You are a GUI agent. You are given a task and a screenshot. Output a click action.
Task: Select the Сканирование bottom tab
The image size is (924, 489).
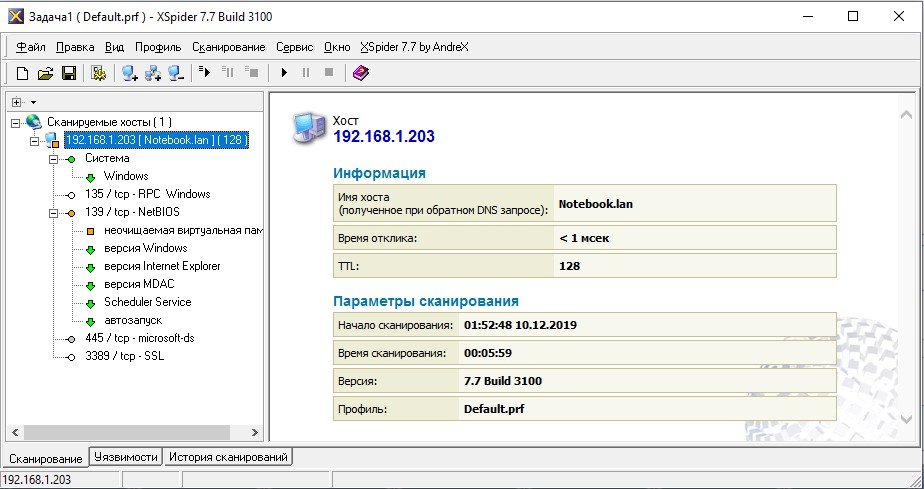click(x=45, y=458)
